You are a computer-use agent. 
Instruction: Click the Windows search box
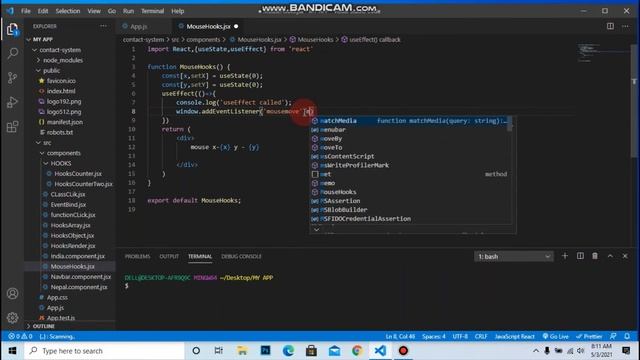point(104,351)
